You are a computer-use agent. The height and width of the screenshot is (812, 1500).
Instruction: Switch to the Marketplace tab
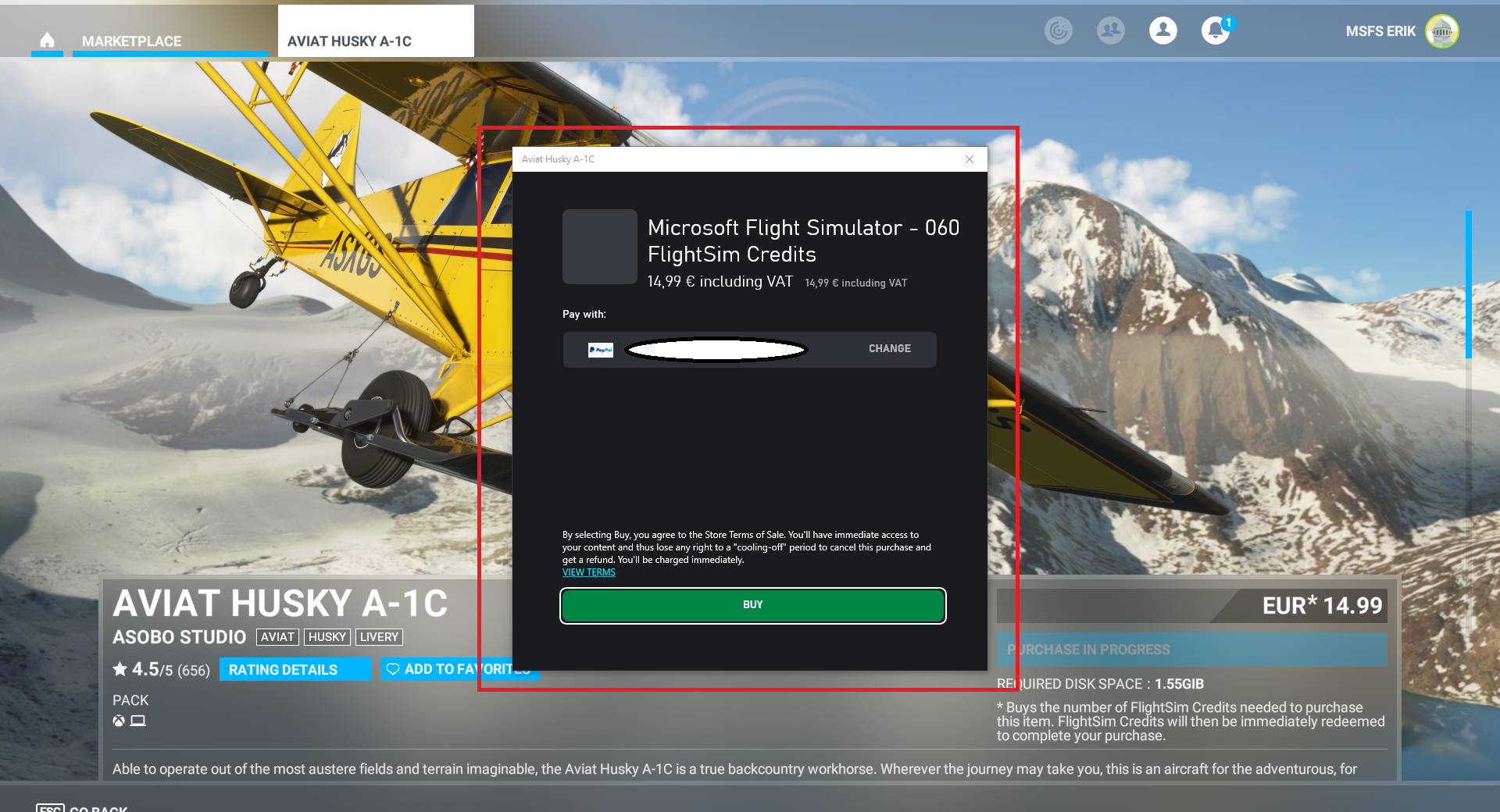131,41
